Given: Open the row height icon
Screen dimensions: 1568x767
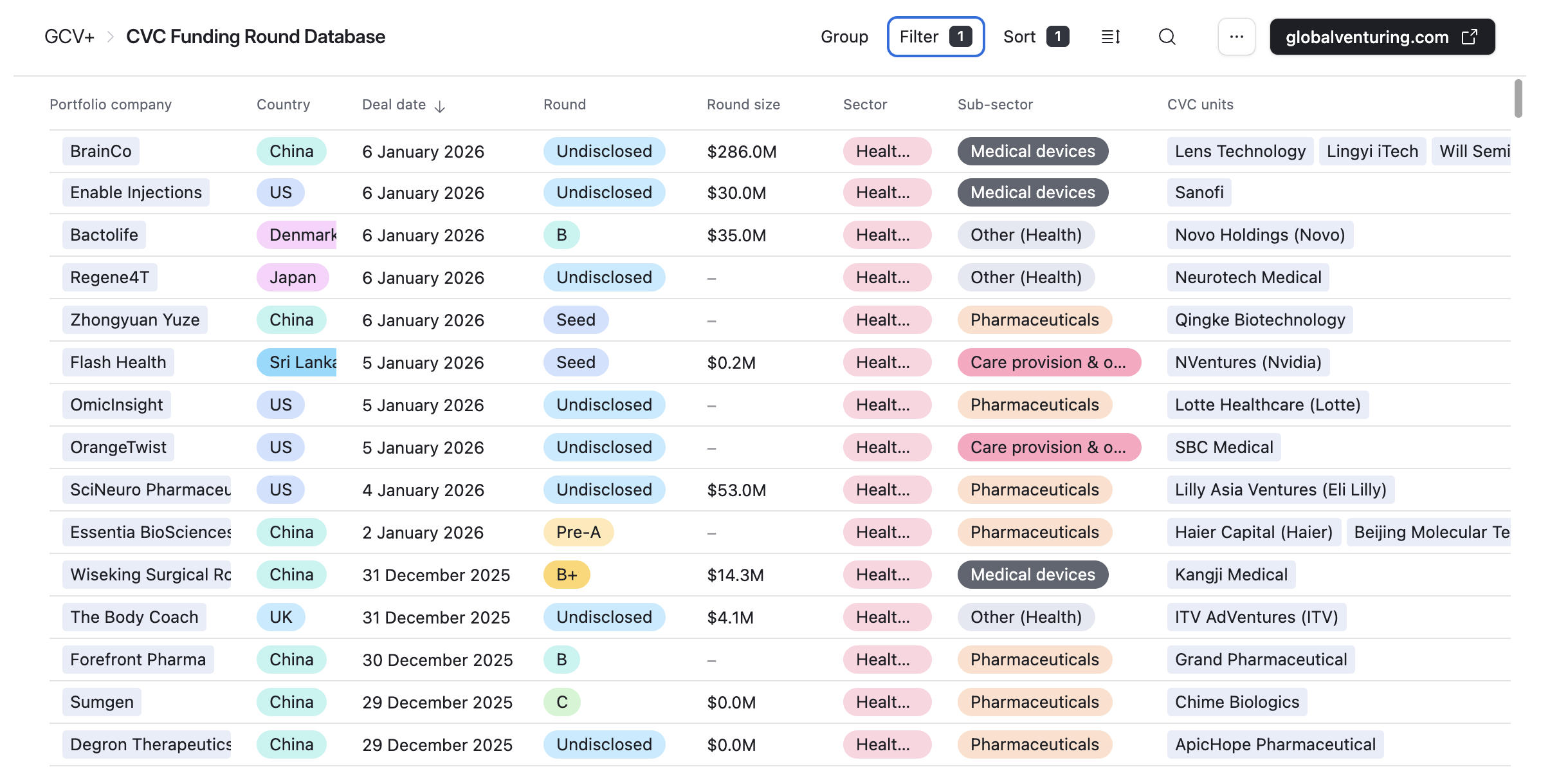Looking at the screenshot, I should point(1111,37).
